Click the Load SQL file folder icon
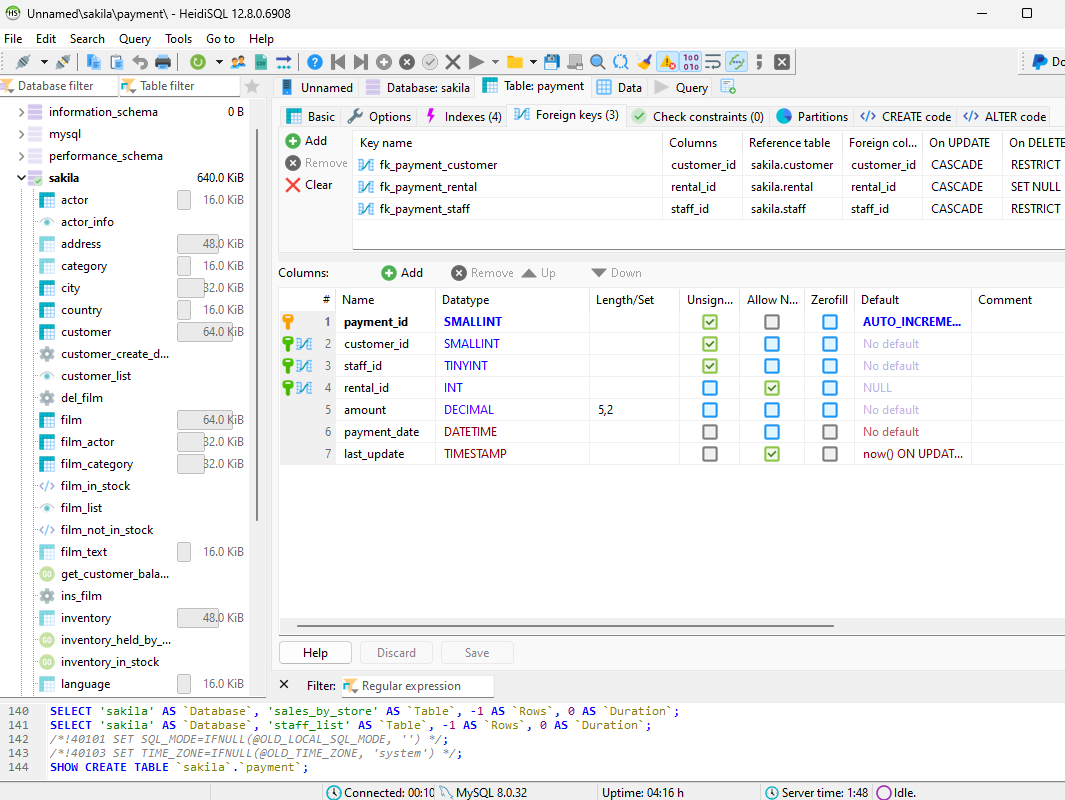 (515, 62)
